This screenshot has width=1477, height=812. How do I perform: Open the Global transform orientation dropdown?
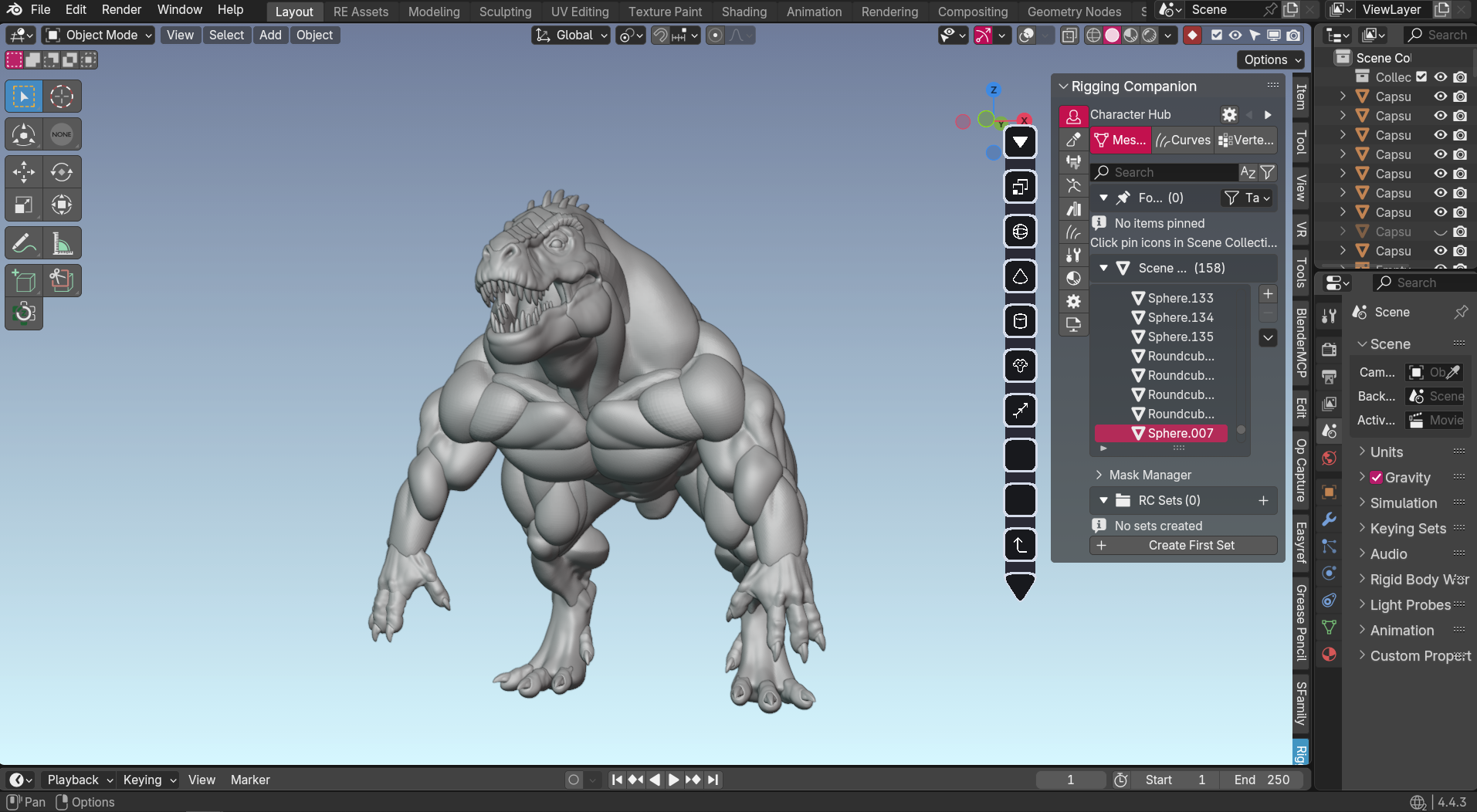[572, 36]
